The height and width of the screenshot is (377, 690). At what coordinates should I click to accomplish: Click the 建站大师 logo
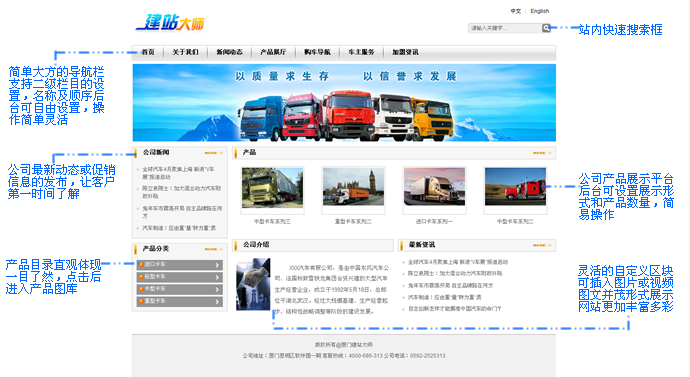point(170,22)
